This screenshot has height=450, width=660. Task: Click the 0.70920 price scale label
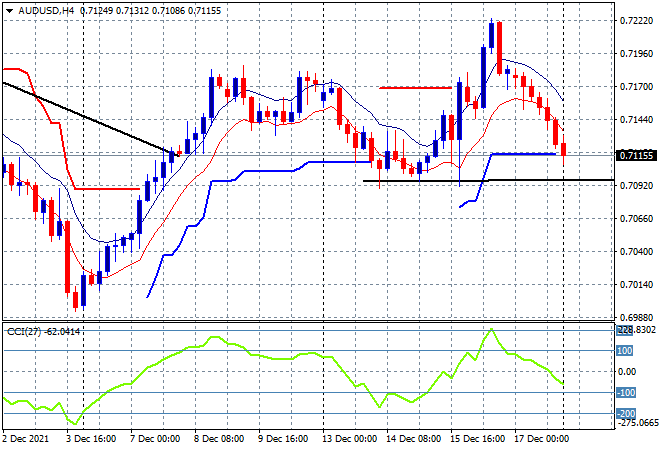(x=636, y=186)
